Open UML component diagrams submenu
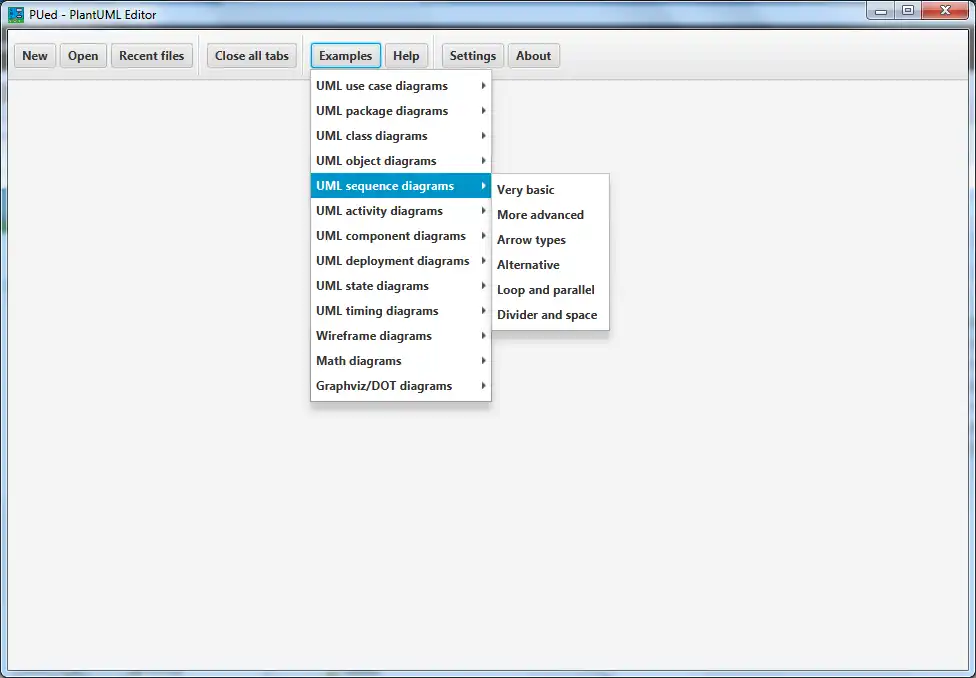 [401, 236]
